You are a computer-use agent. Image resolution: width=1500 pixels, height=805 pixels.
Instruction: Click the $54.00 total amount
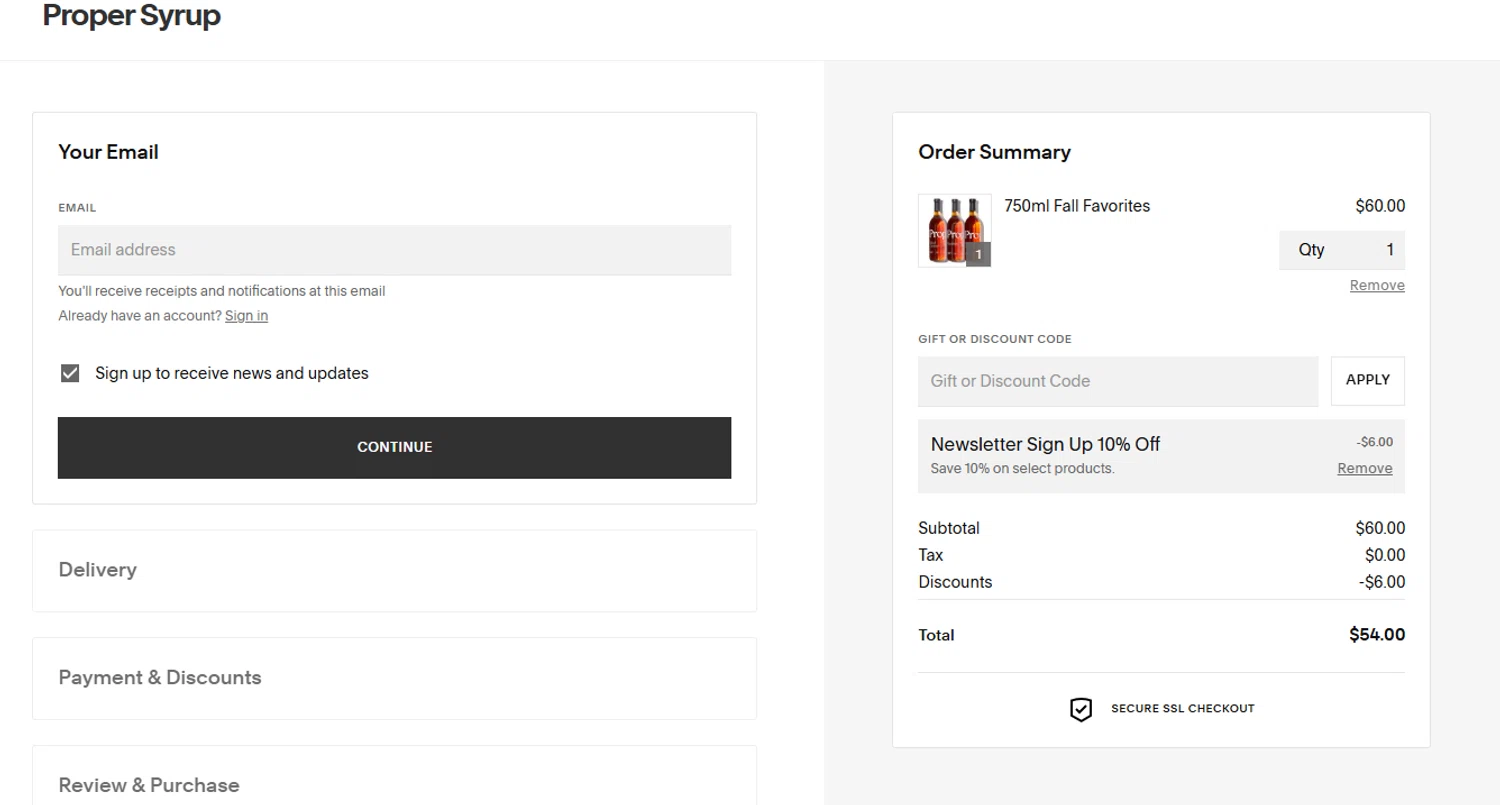[1377, 635]
